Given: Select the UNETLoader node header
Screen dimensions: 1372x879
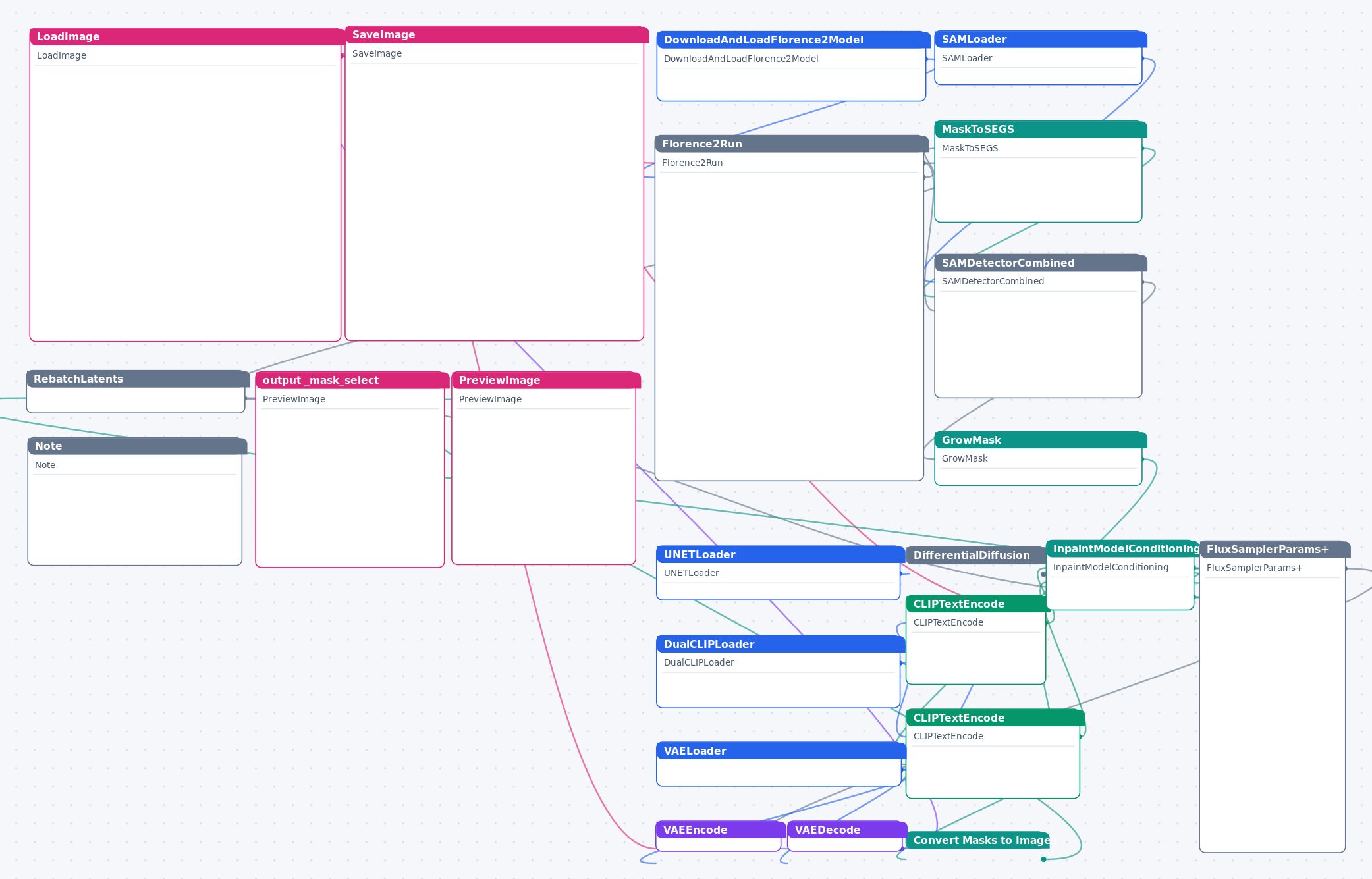Looking at the screenshot, I should [x=781, y=555].
